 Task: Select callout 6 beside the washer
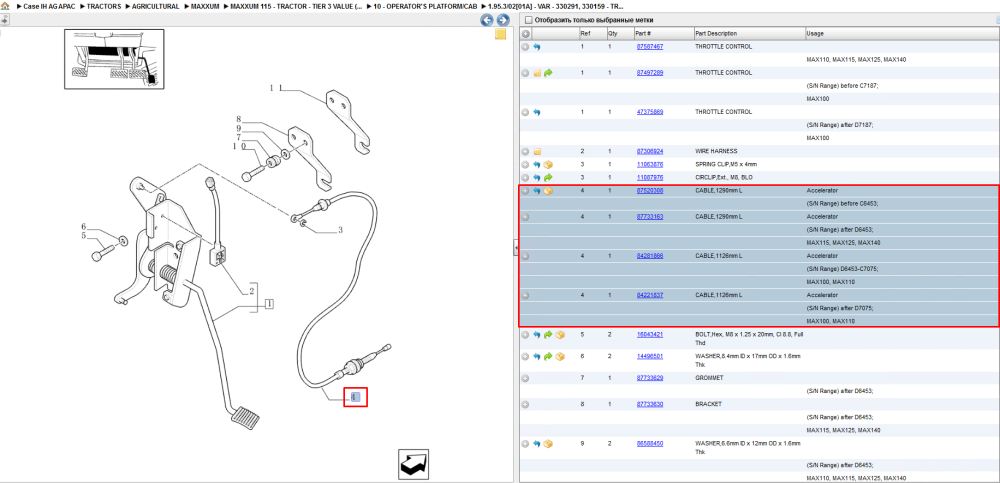[x=83, y=227]
